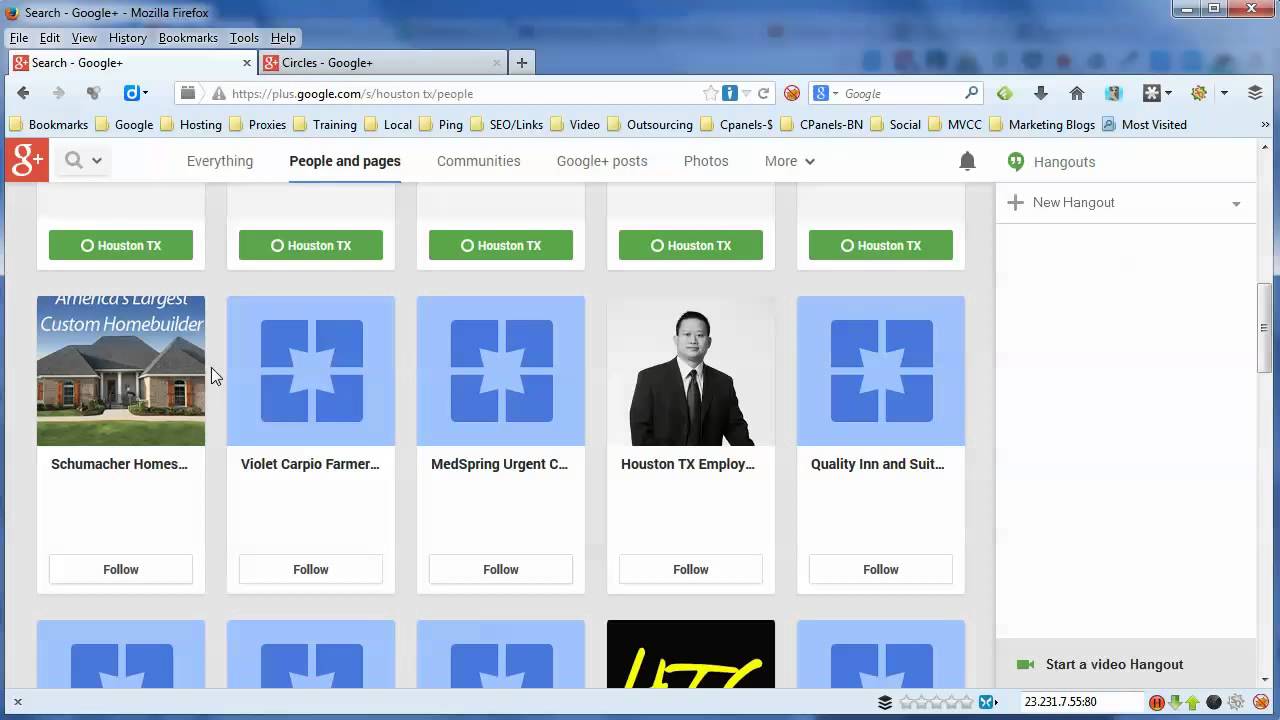1280x720 pixels.
Task: Click the Firefox home icon
Action: (x=1077, y=93)
